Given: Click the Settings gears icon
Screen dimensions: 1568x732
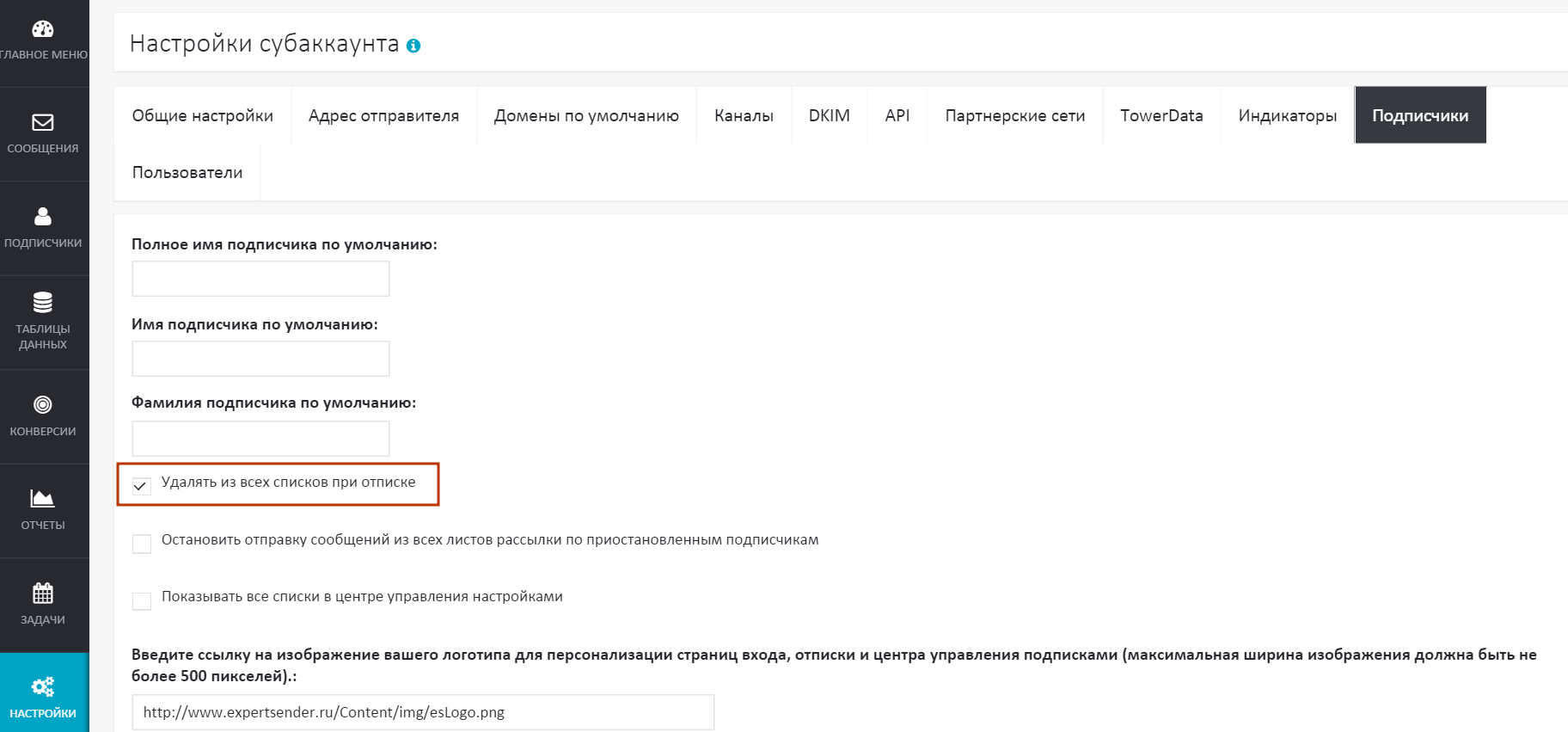Looking at the screenshot, I should (43, 686).
